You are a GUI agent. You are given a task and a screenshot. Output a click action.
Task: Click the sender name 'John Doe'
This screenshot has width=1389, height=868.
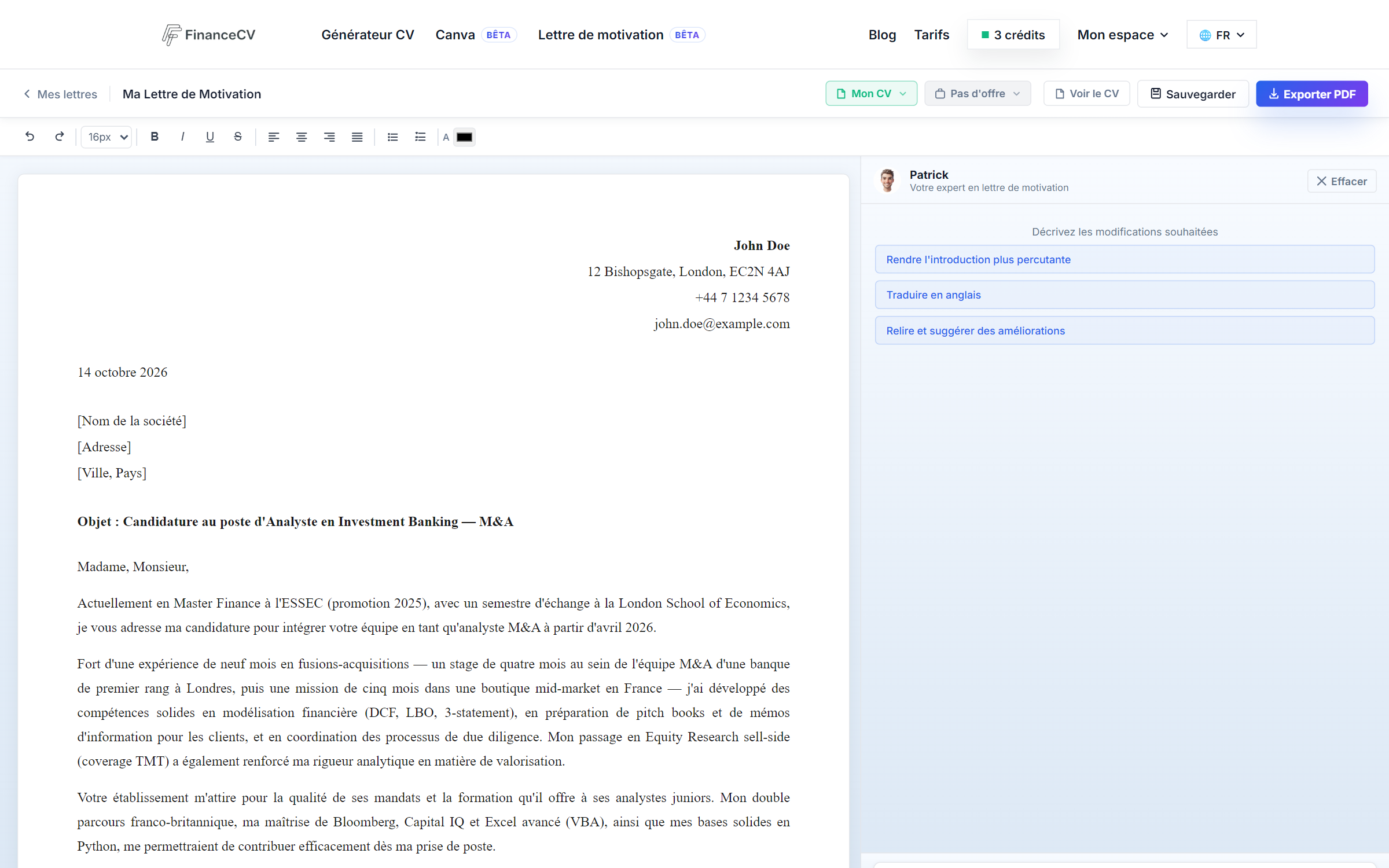point(762,246)
